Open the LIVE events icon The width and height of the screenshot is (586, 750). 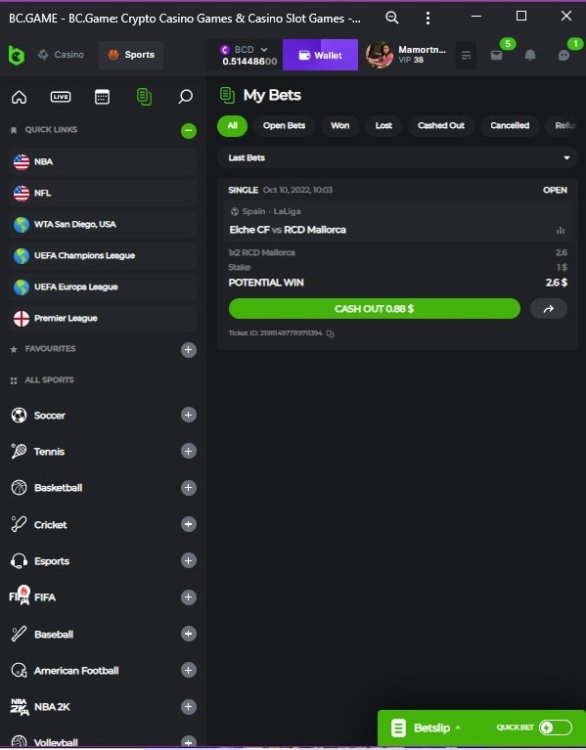click(60, 97)
